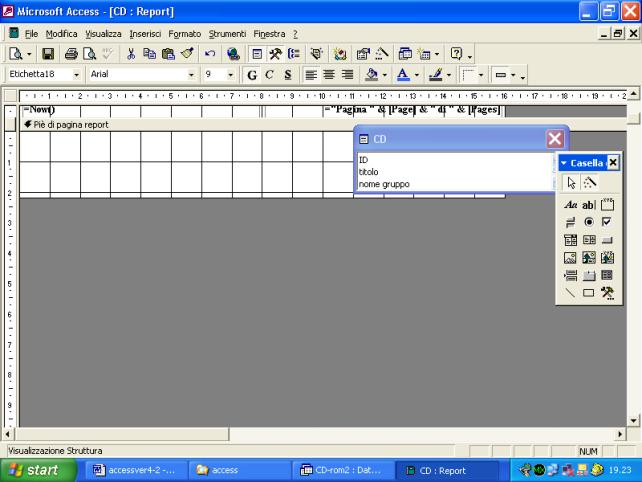This screenshot has height=482, width=642.
Task: Click the Save icon in toolbar
Action: tap(47, 53)
